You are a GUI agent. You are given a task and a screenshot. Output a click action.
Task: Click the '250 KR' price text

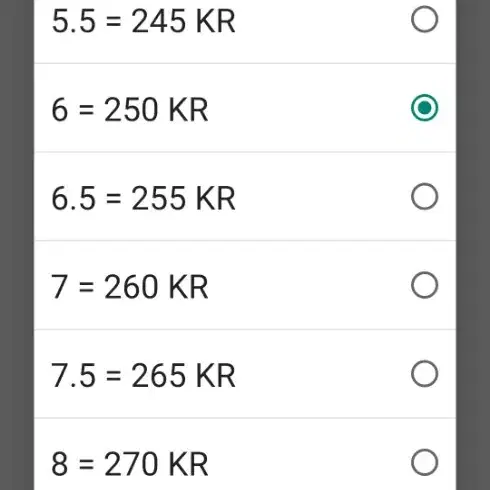pyautogui.click(x=156, y=110)
